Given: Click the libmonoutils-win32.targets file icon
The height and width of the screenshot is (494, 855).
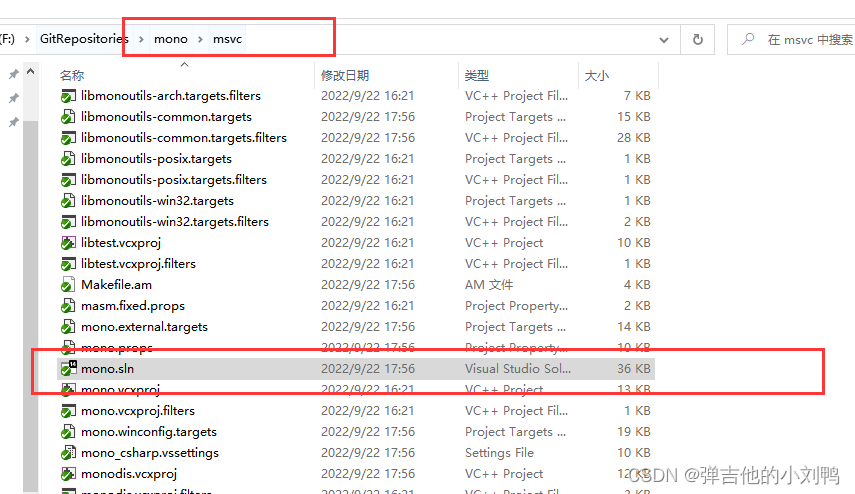Looking at the screenshot, I should [x=68, y=201].
